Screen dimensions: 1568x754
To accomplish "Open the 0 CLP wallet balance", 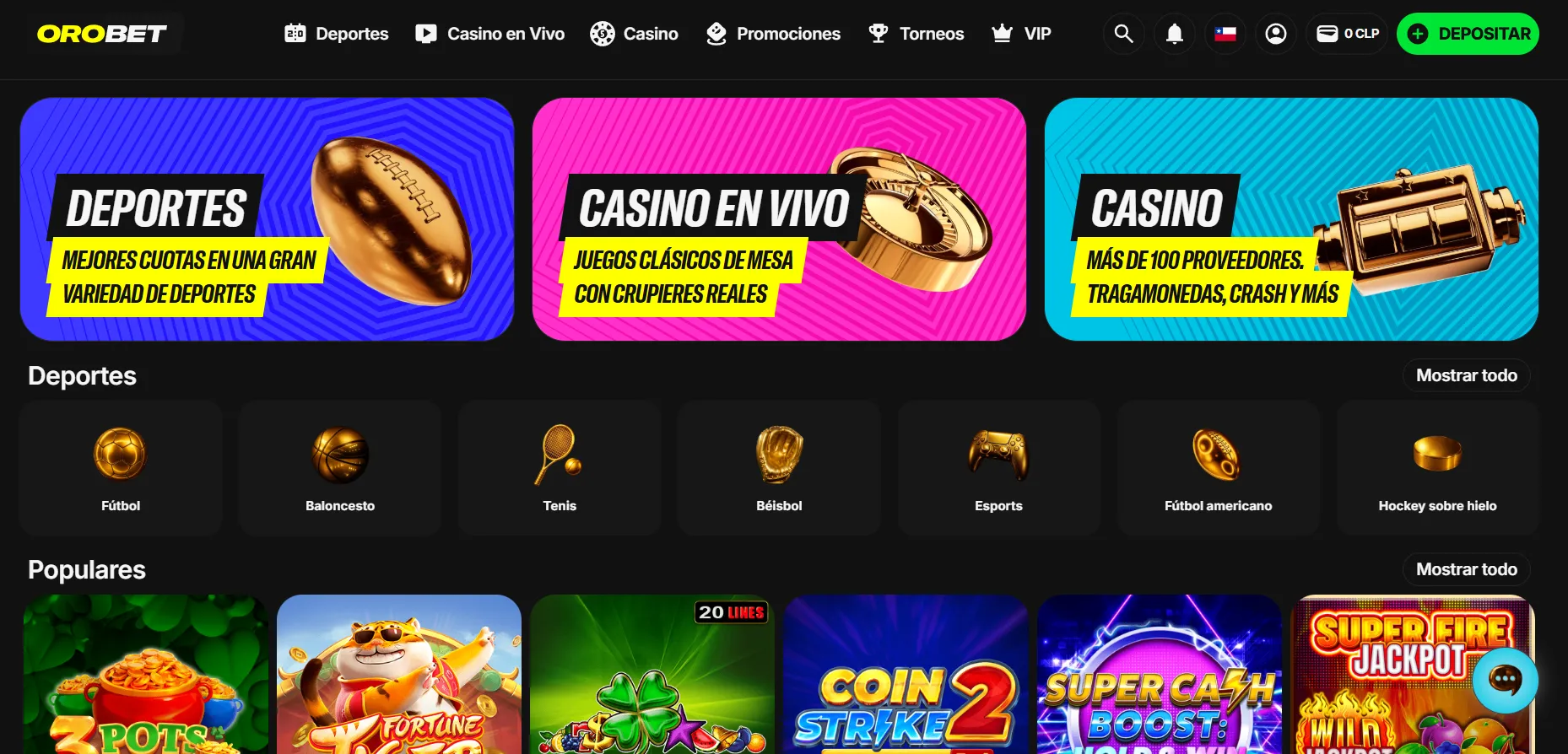I will (1348, 34).
